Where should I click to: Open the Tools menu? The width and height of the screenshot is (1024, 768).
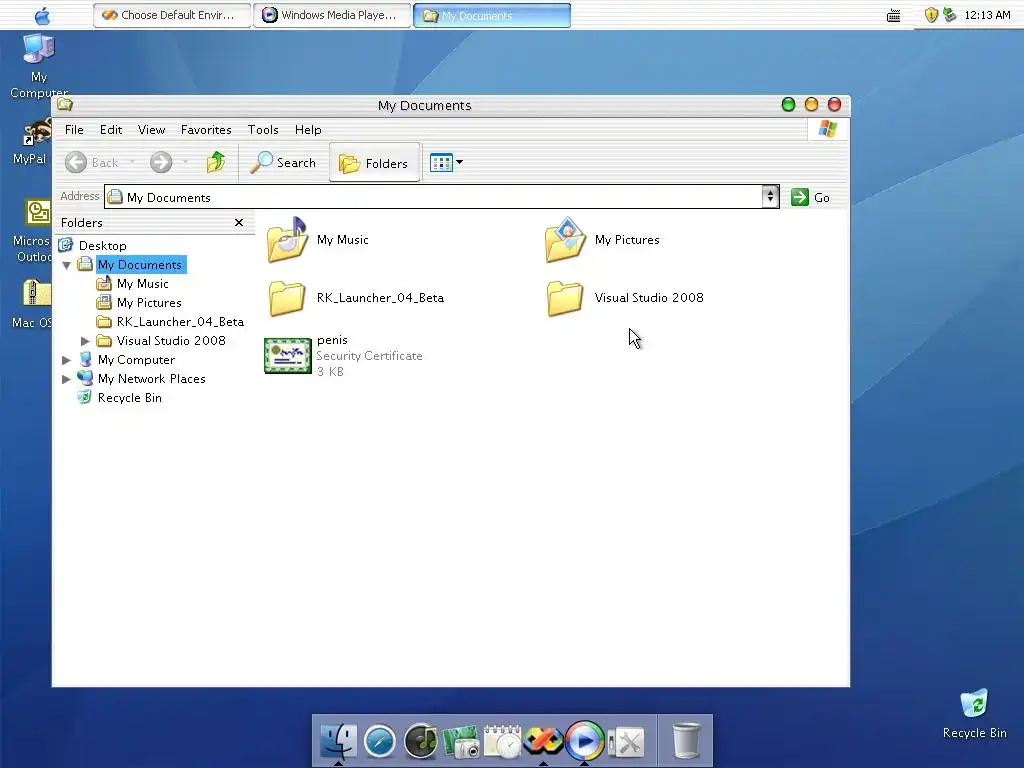(263, 129)
